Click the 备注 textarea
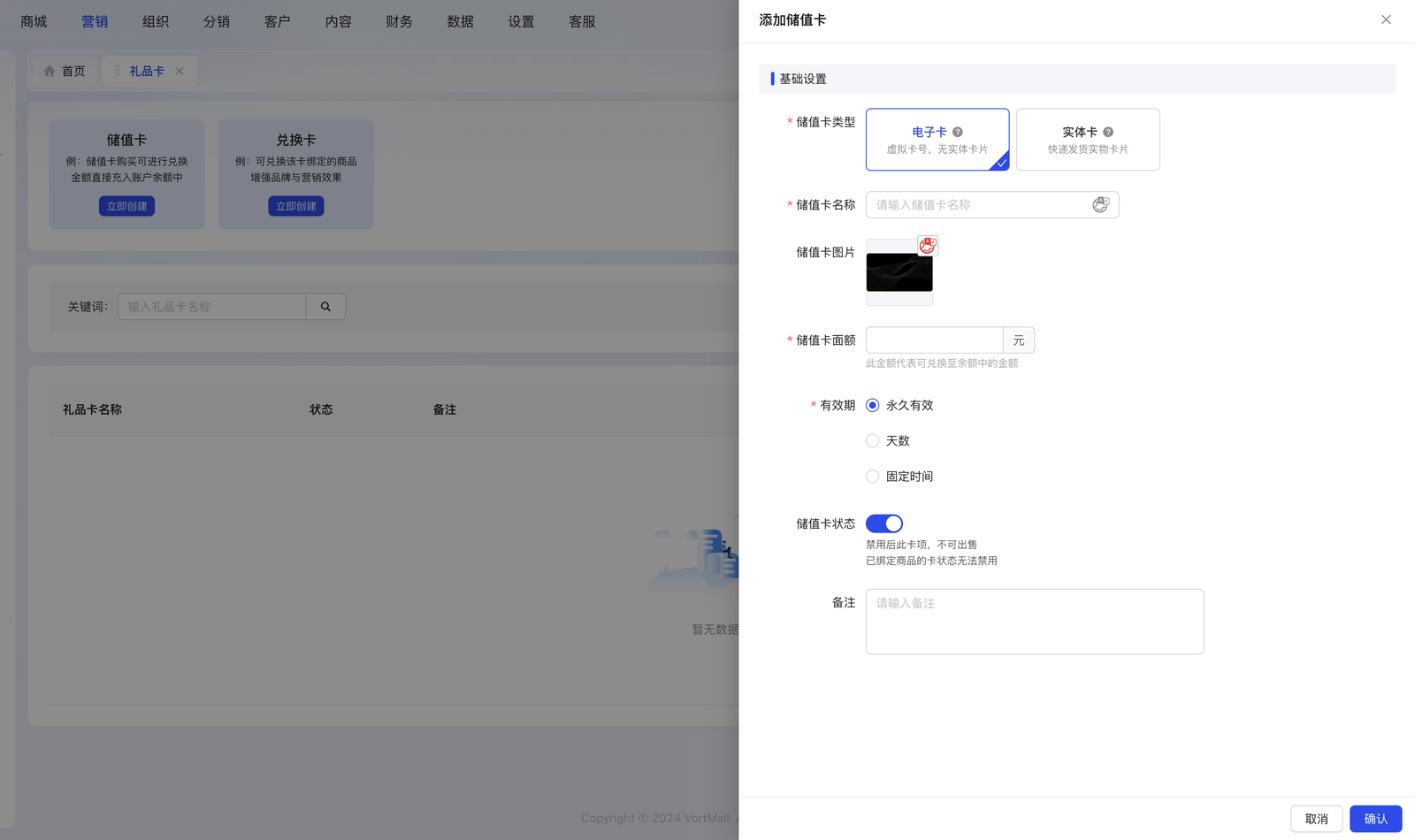The width and height of the screenshot is (1415, 840). click(x=1034, y=622)
